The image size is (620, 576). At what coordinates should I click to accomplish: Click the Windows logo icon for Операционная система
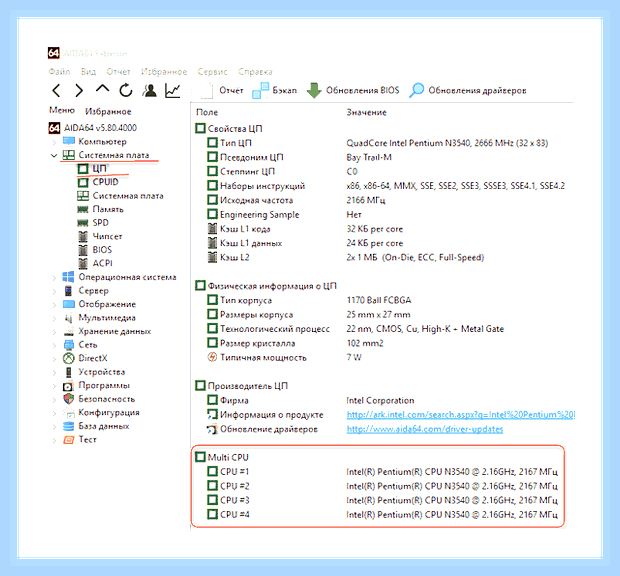(x=68, y=277)
